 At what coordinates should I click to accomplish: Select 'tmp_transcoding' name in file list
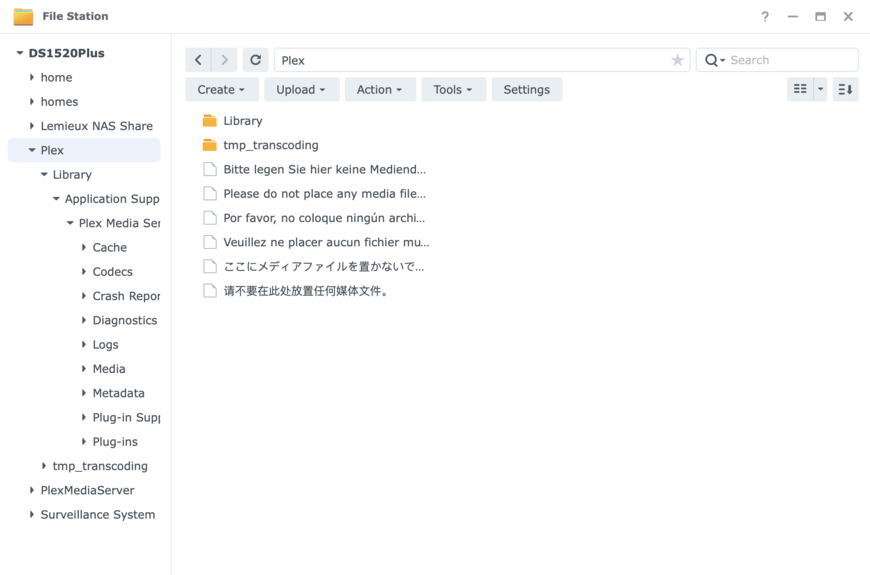click(271, 145)
